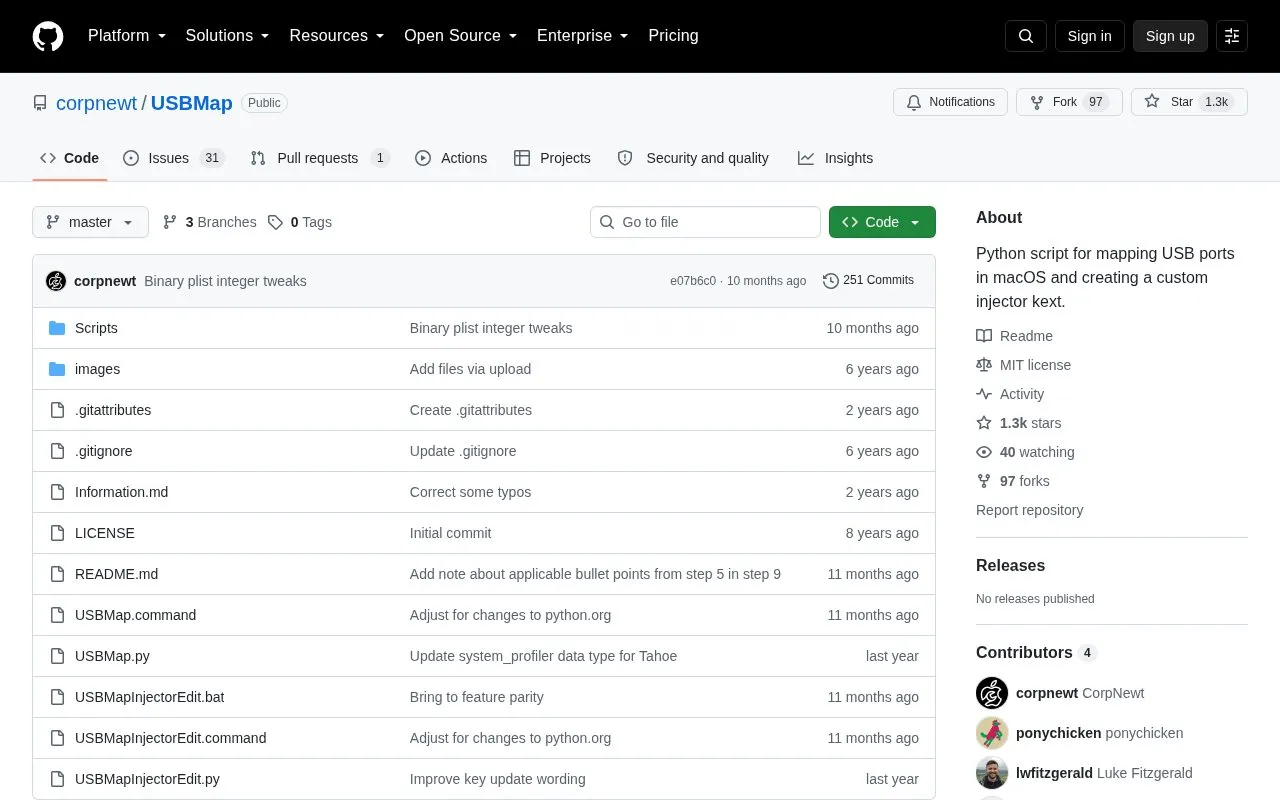
Task: Click the search magnifier icon
Action: 1026,36
